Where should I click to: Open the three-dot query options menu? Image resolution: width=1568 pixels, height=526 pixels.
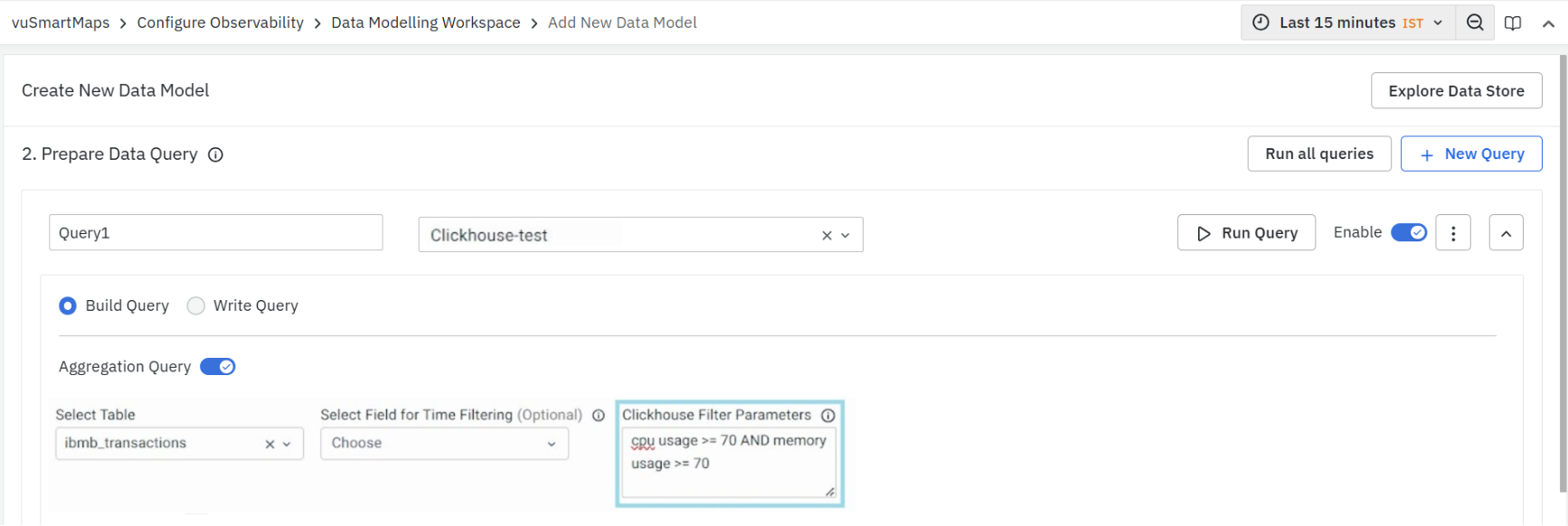point(1453,233)
